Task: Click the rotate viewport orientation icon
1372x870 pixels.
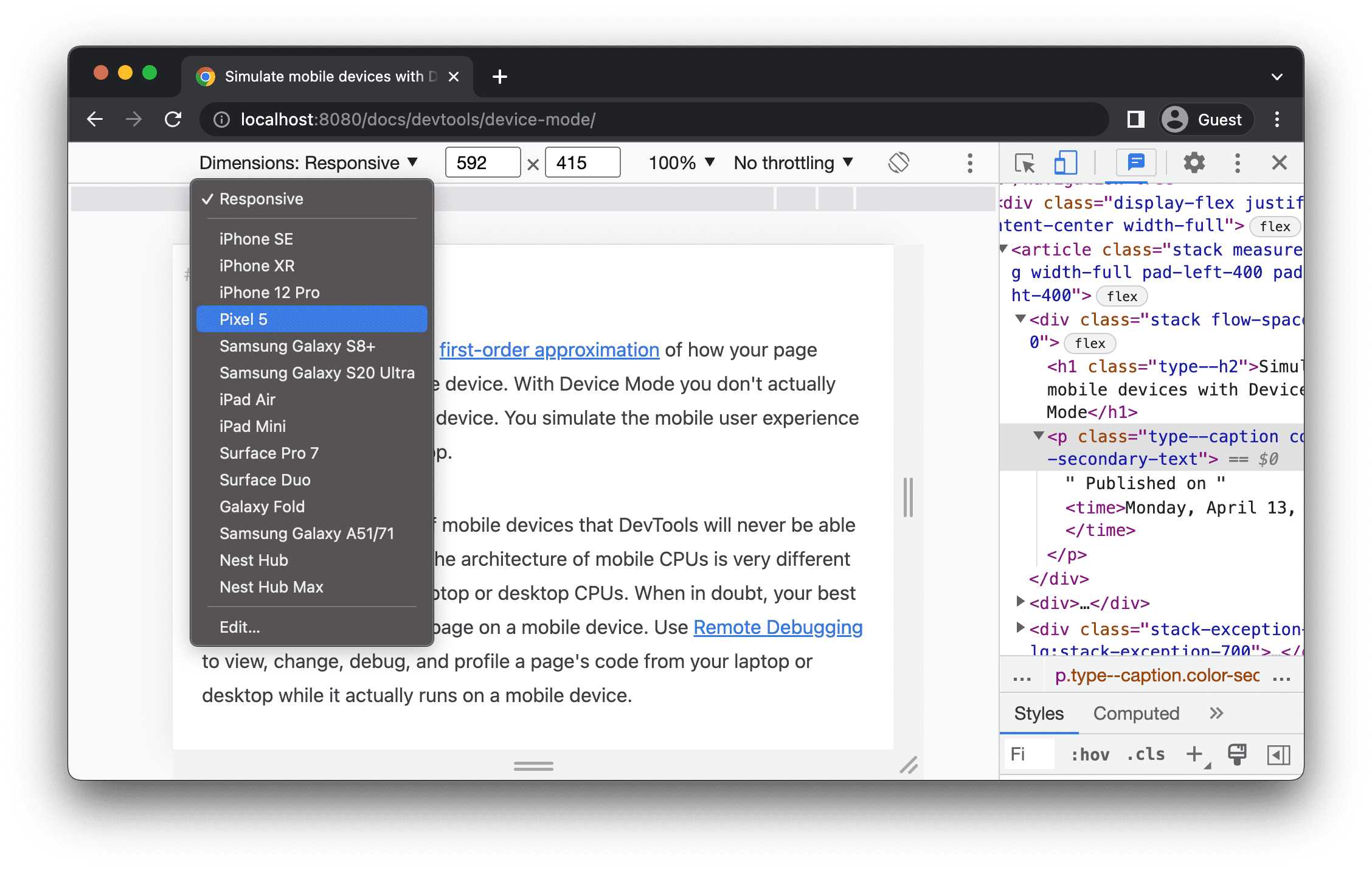Action: [x=899, y=164]
